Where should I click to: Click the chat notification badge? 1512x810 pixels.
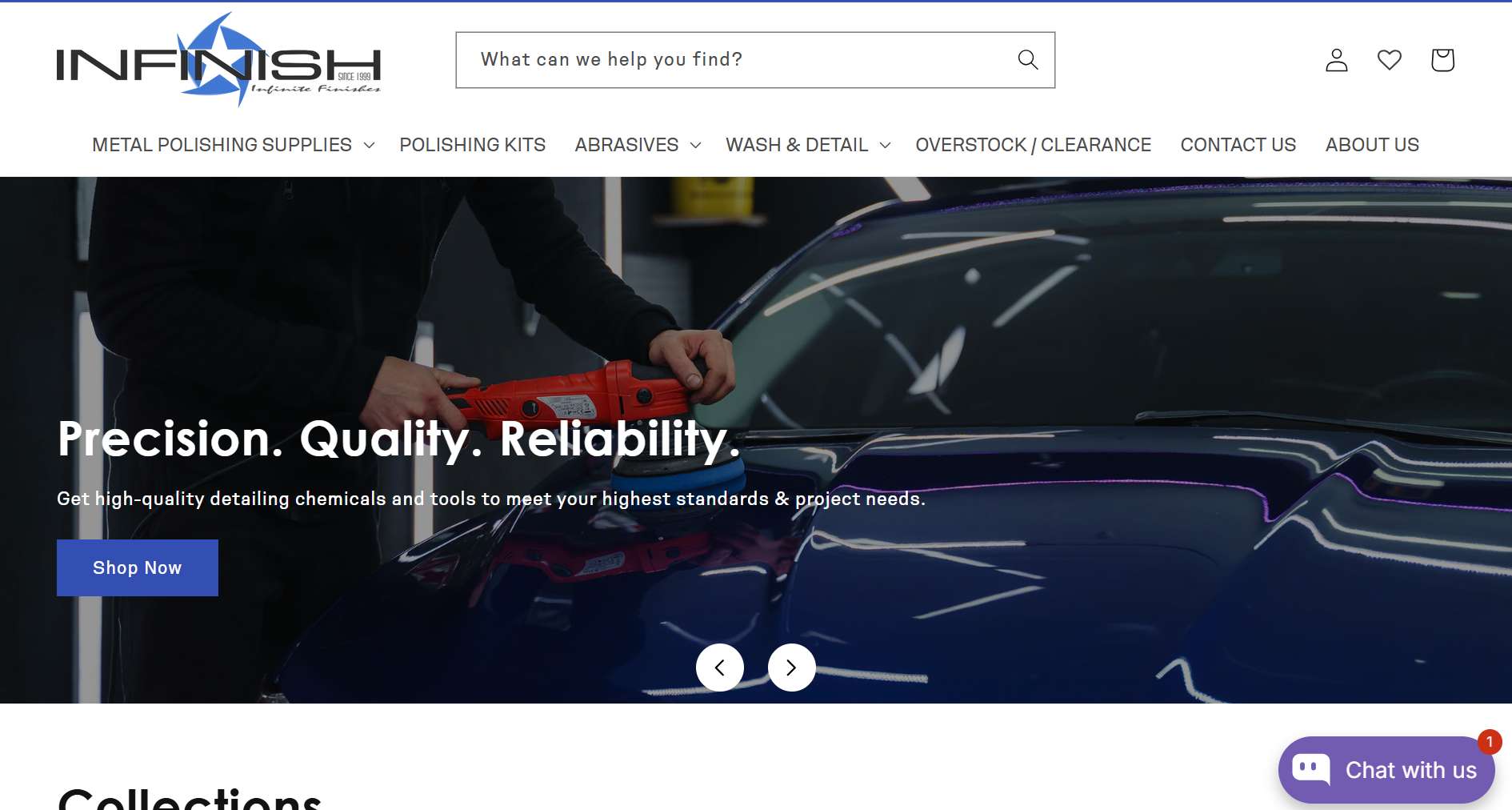[x=1490, y=742]
